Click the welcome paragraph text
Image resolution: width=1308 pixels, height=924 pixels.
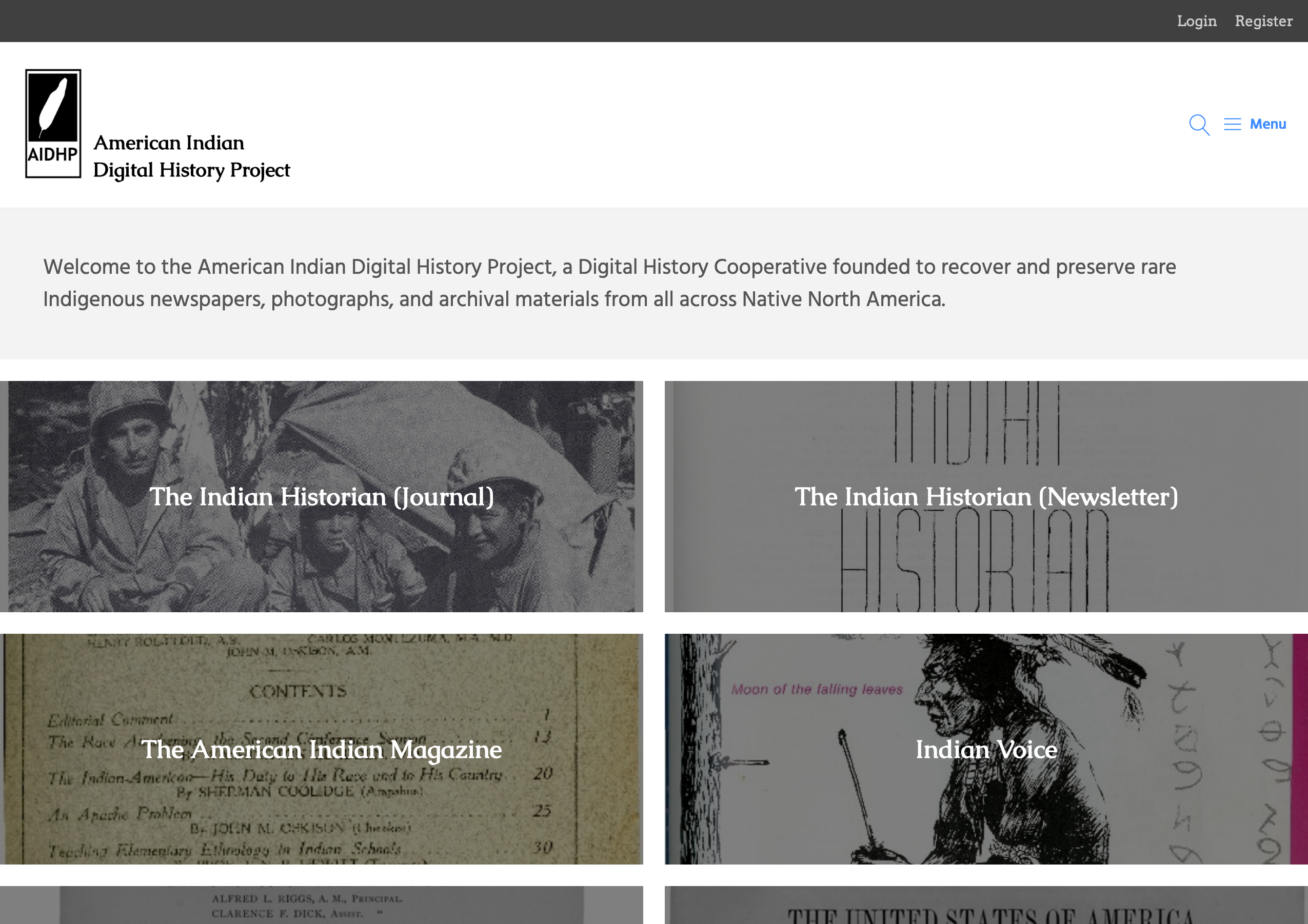(609, 283)
